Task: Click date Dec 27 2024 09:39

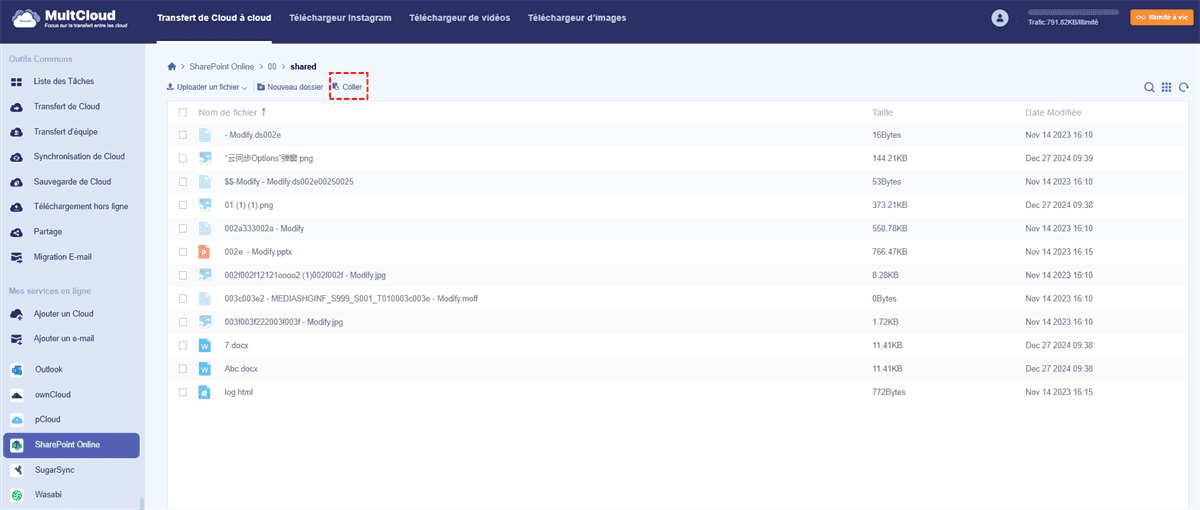Action: pyautogui.click(x=1059, y=158)
